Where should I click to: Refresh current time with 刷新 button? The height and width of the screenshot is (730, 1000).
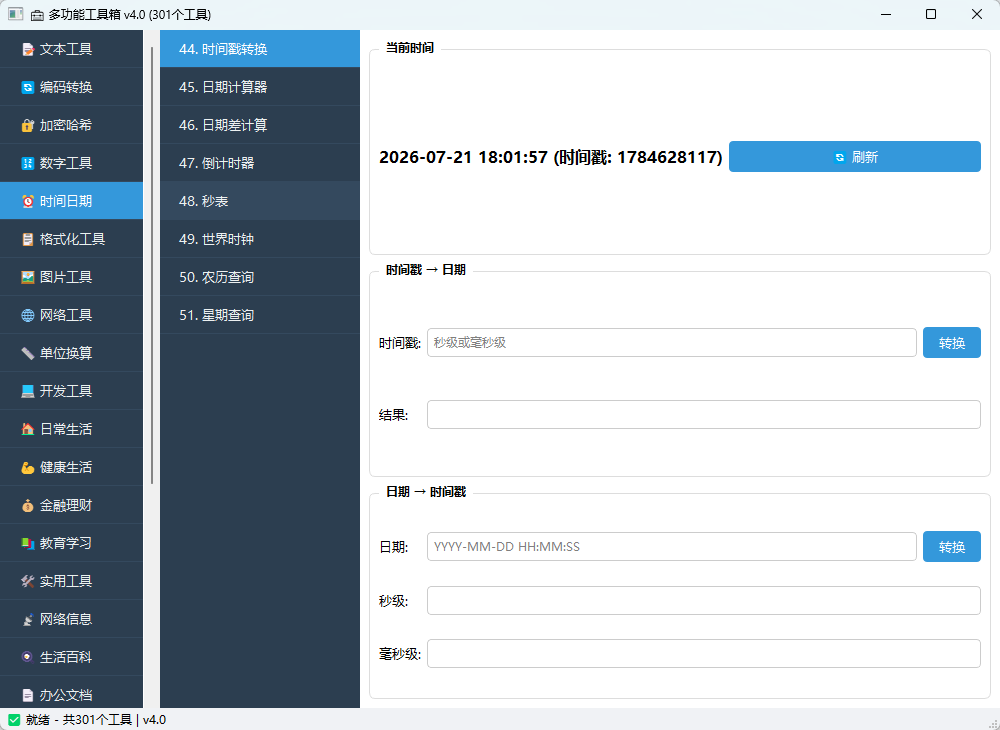pyautogui.click(x=855, y=157)
